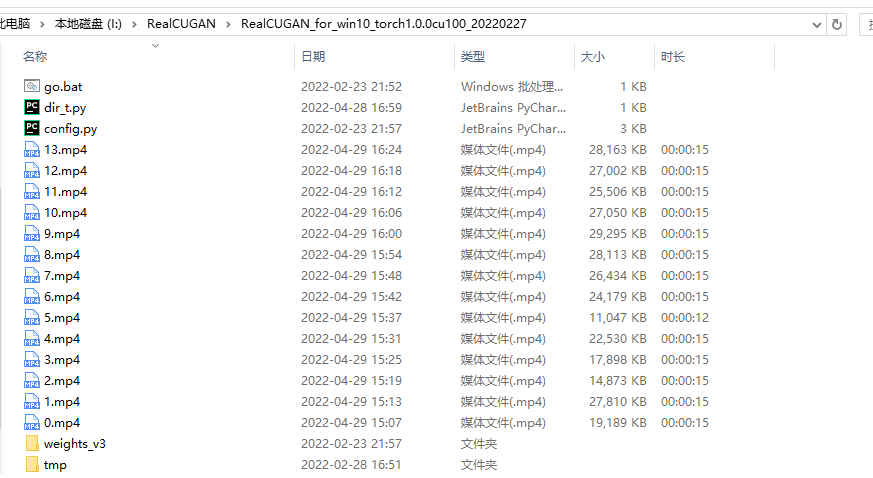Click the 0.mp4 video file icon
Image resolution: width=873 pixels, height=478 pixels.
[x=32, y=422]
